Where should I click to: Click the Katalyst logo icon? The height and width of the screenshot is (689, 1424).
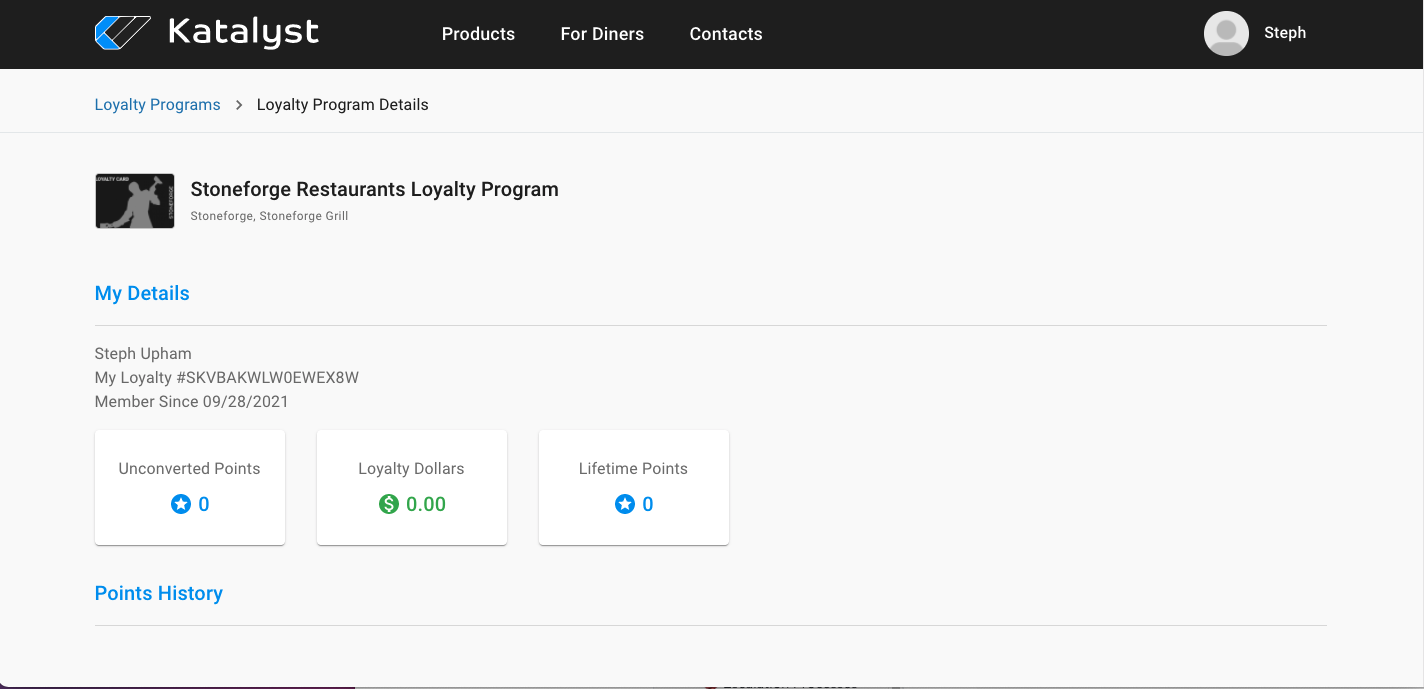coord(122,33)
